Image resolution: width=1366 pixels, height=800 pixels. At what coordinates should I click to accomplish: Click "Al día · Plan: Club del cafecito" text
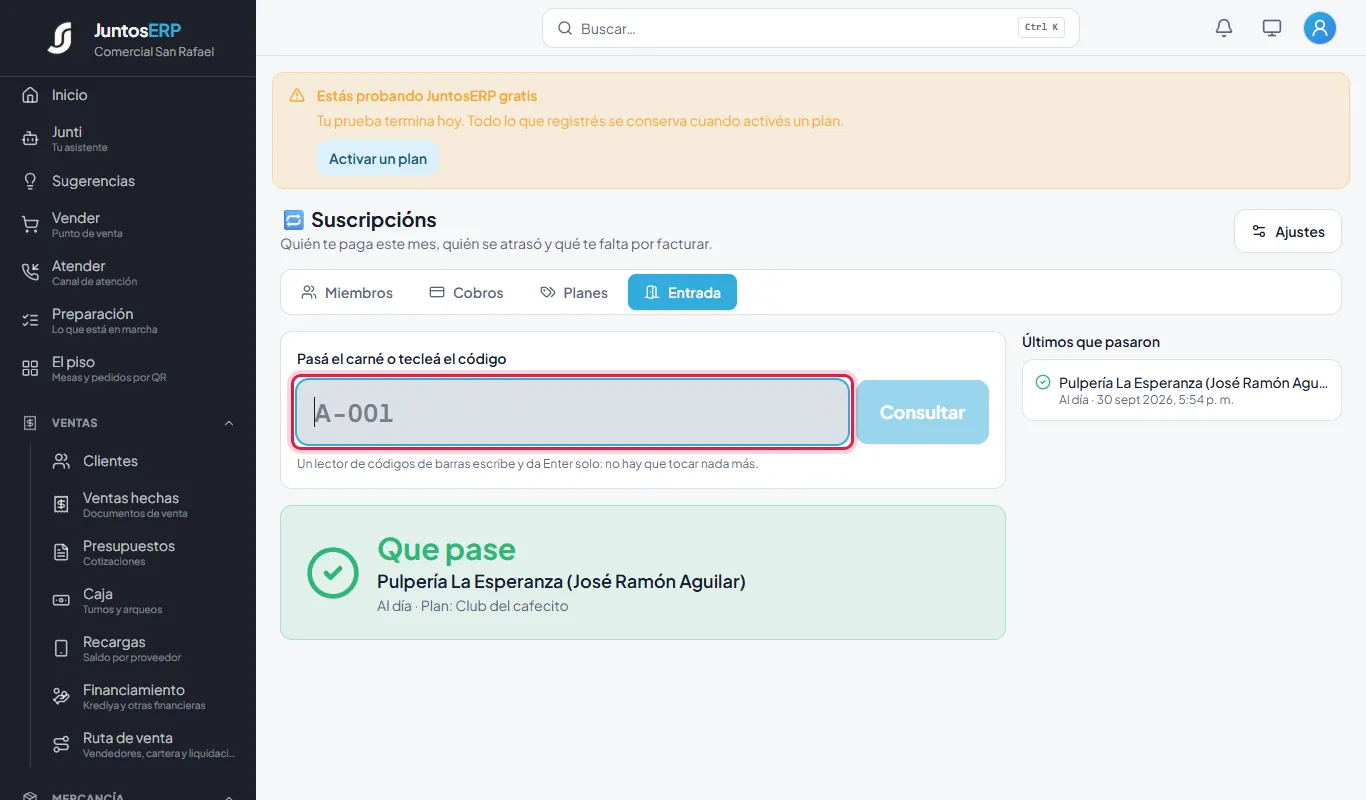(473, 606)
